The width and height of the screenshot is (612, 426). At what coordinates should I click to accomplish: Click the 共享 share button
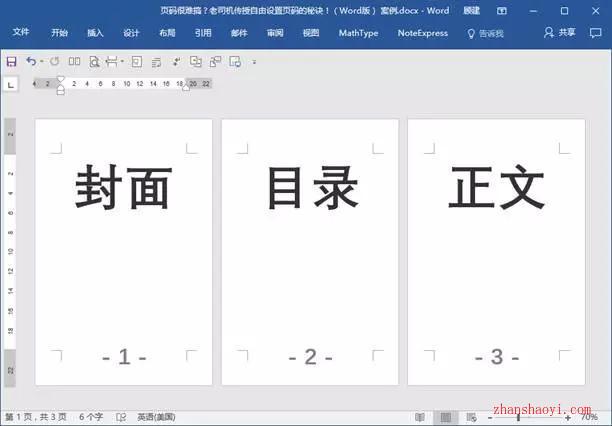click(x=559, y=32)
